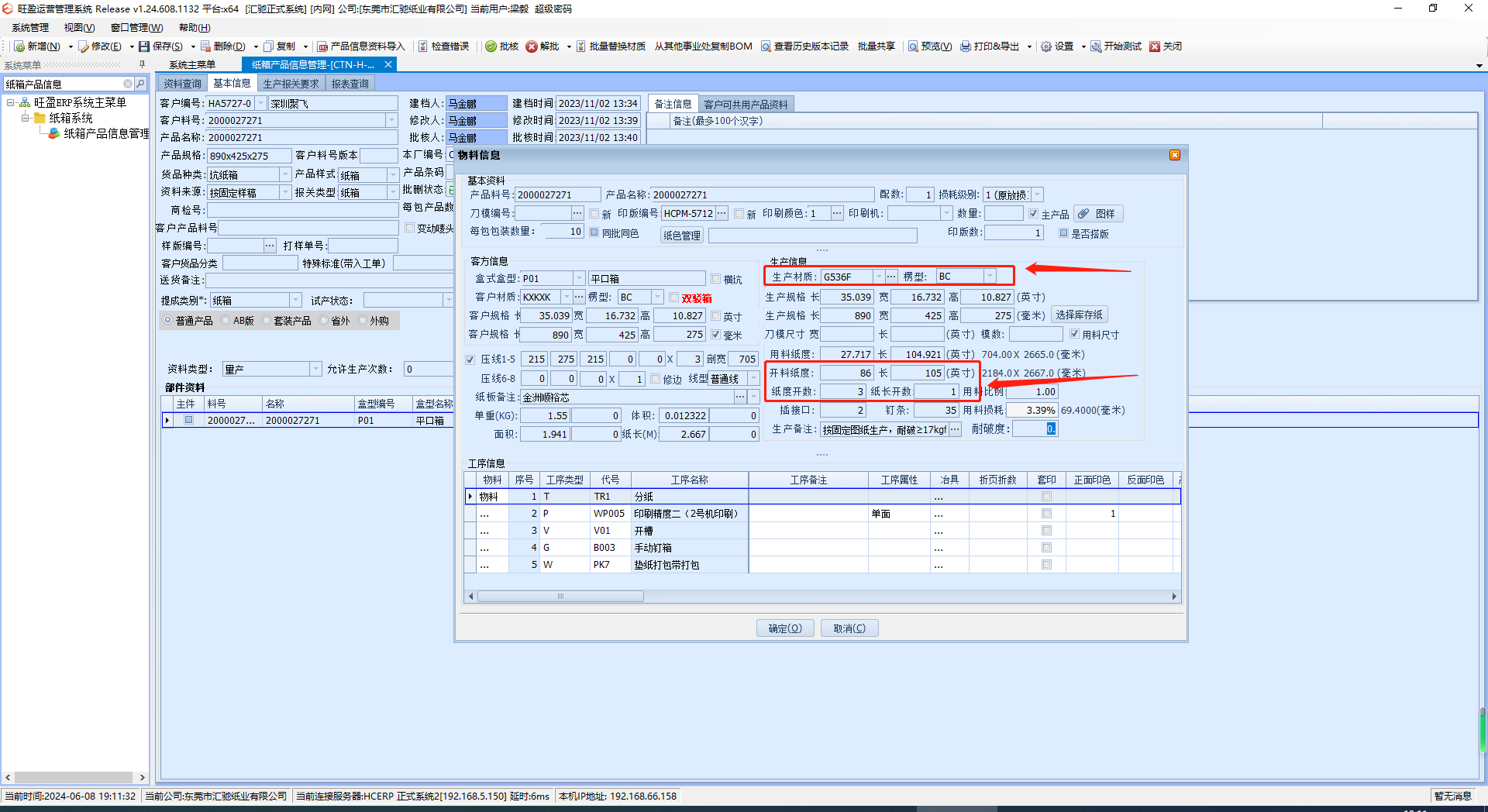Click the 纸色管理 button

pyautogui.click(x=682, y=236)
